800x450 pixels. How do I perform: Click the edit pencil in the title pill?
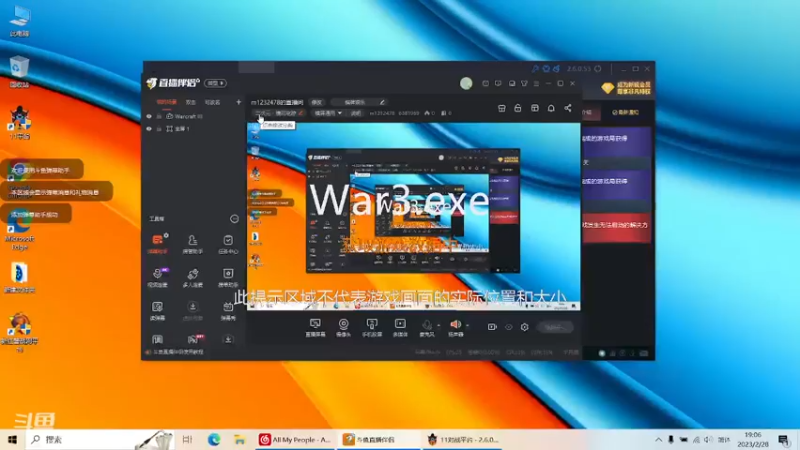tap(382, 102)
